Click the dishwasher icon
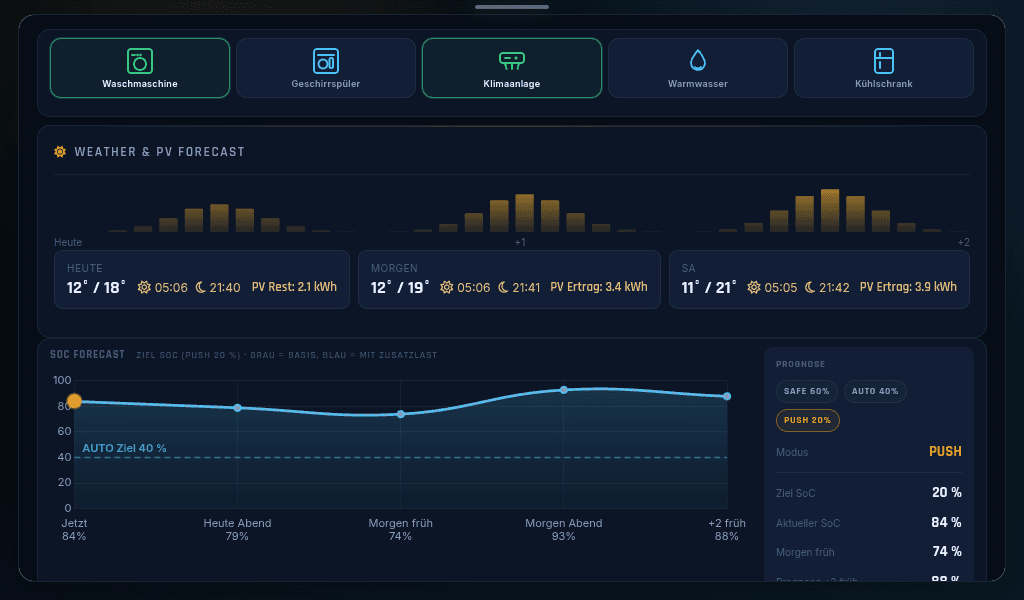Viewport: 1024px width, 600px height. (326, 61)
